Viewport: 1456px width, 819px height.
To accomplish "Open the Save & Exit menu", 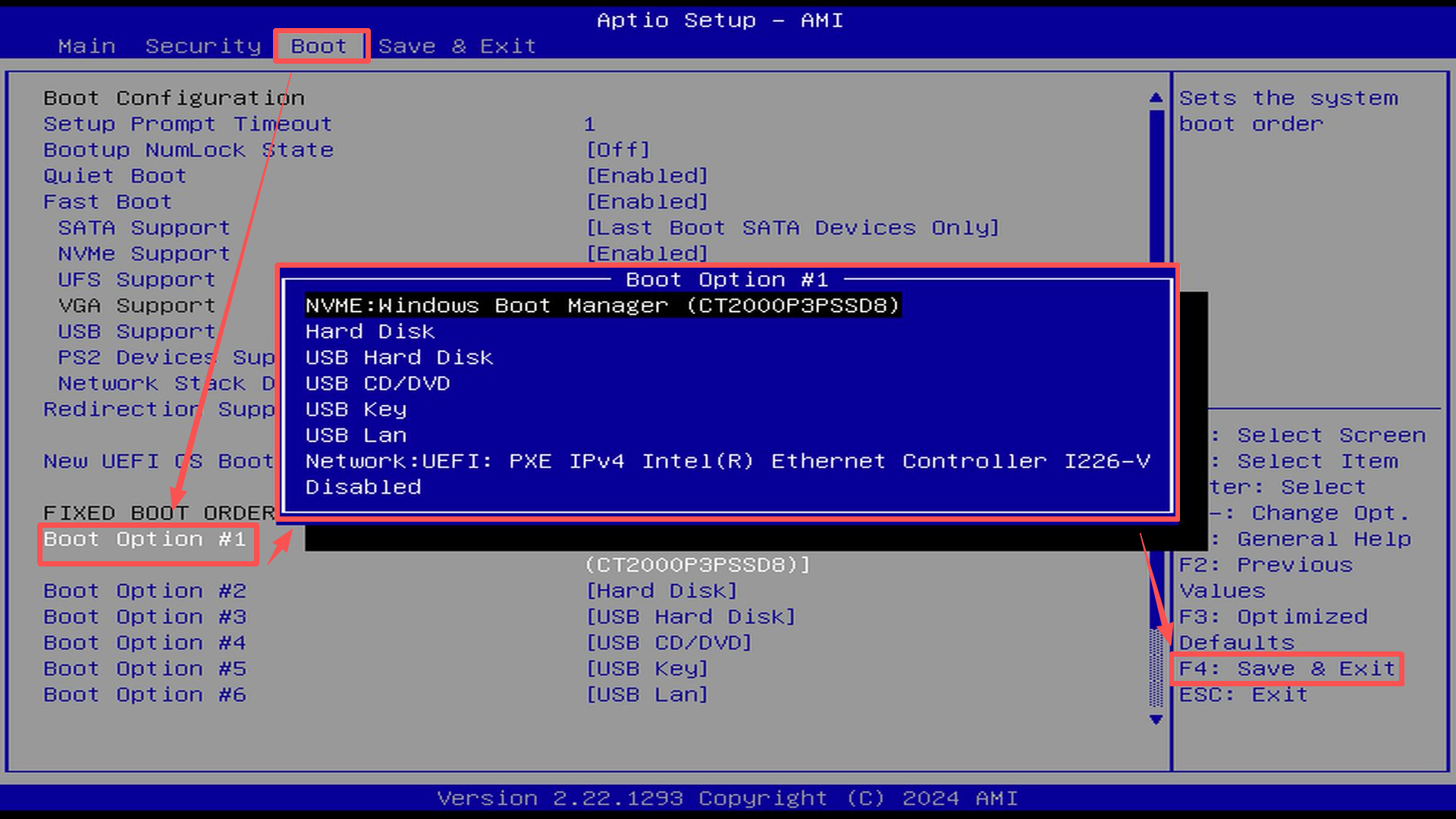I will [x=457, y=45].
